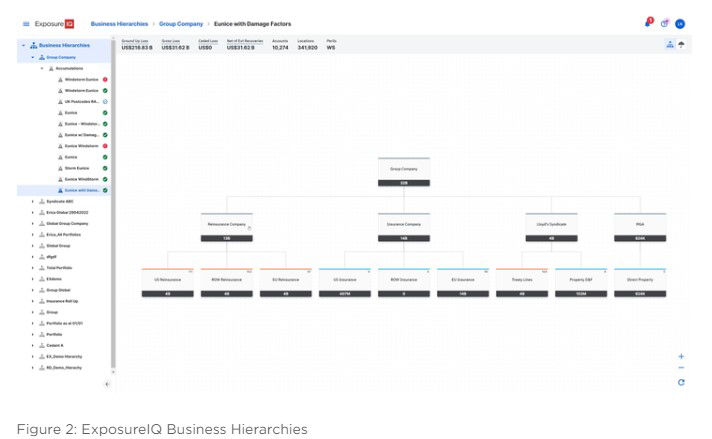The width and height of the screenshot is (712, 439).
Task: Click the US Reinsurance leaf node
Action: tap(168, 283)
